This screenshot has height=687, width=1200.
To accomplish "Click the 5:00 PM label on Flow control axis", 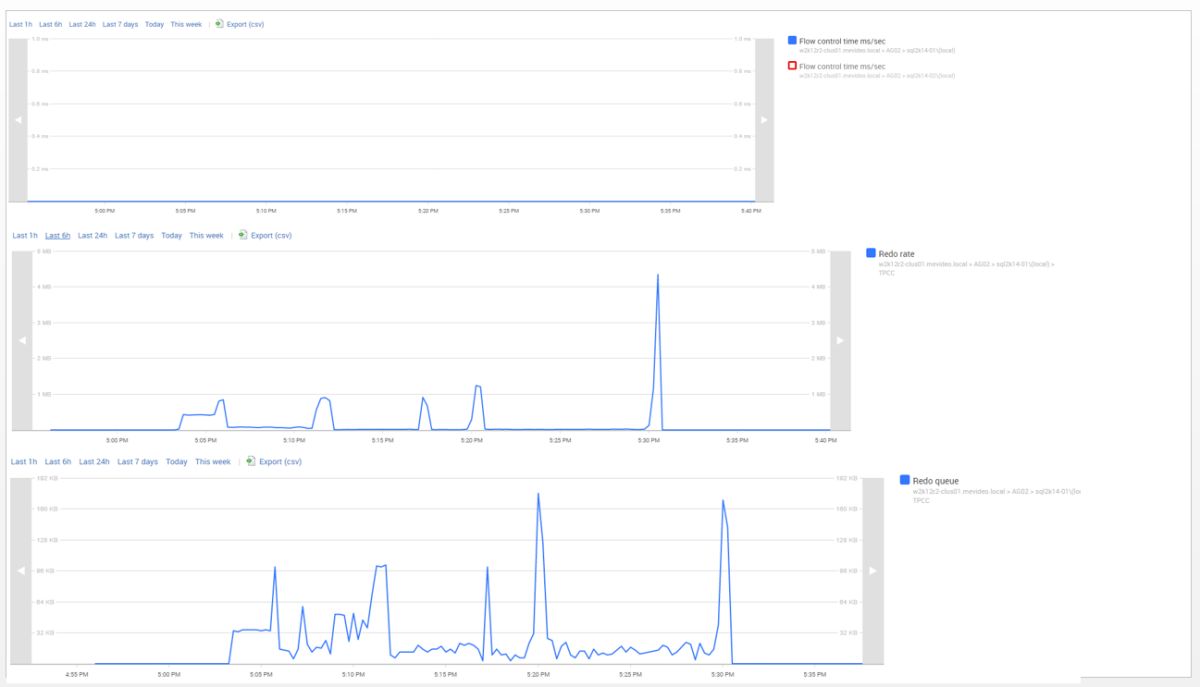I will point(104,211).
